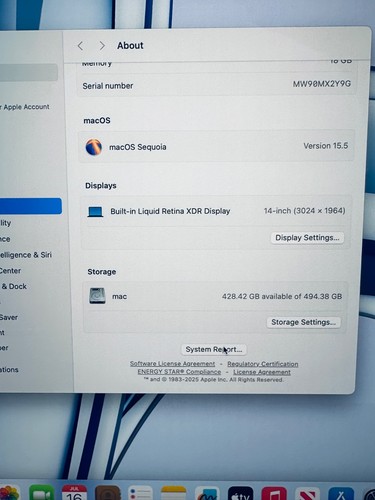Open Control Center in the sidebar
This screenshot has height=500, width=375.
[10, 271]
